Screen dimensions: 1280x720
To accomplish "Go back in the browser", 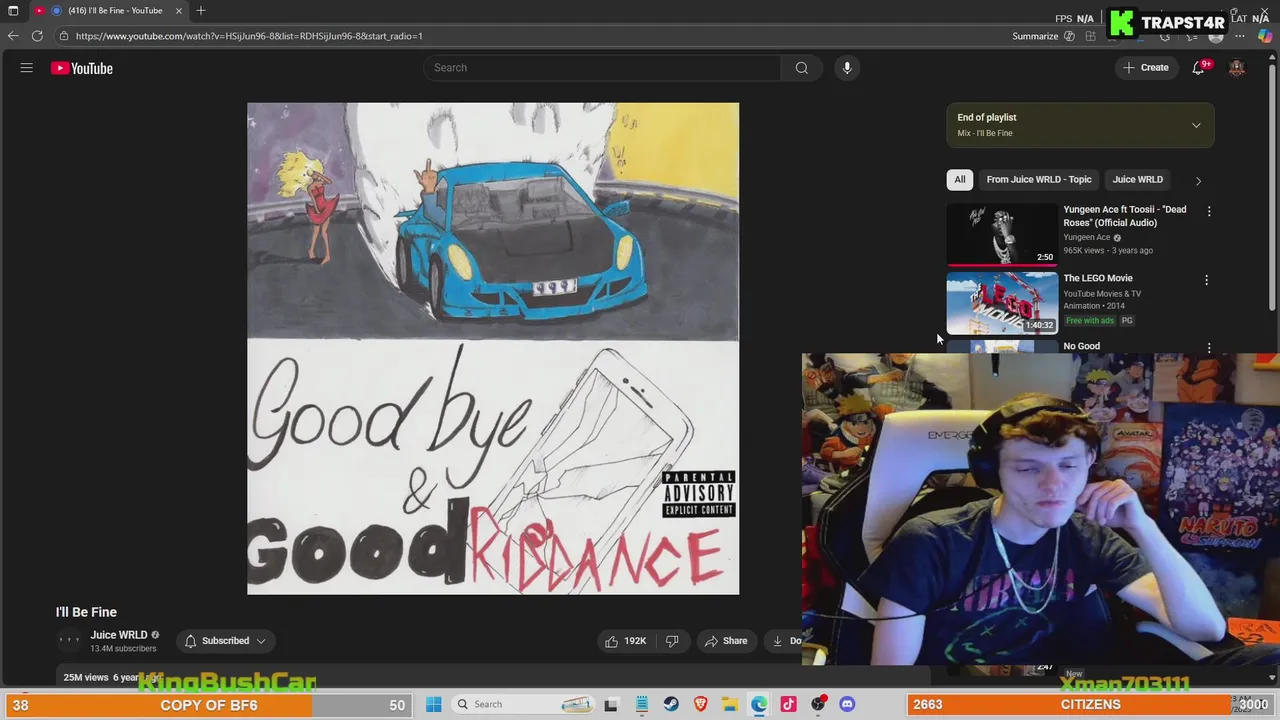I will point(13,36).
